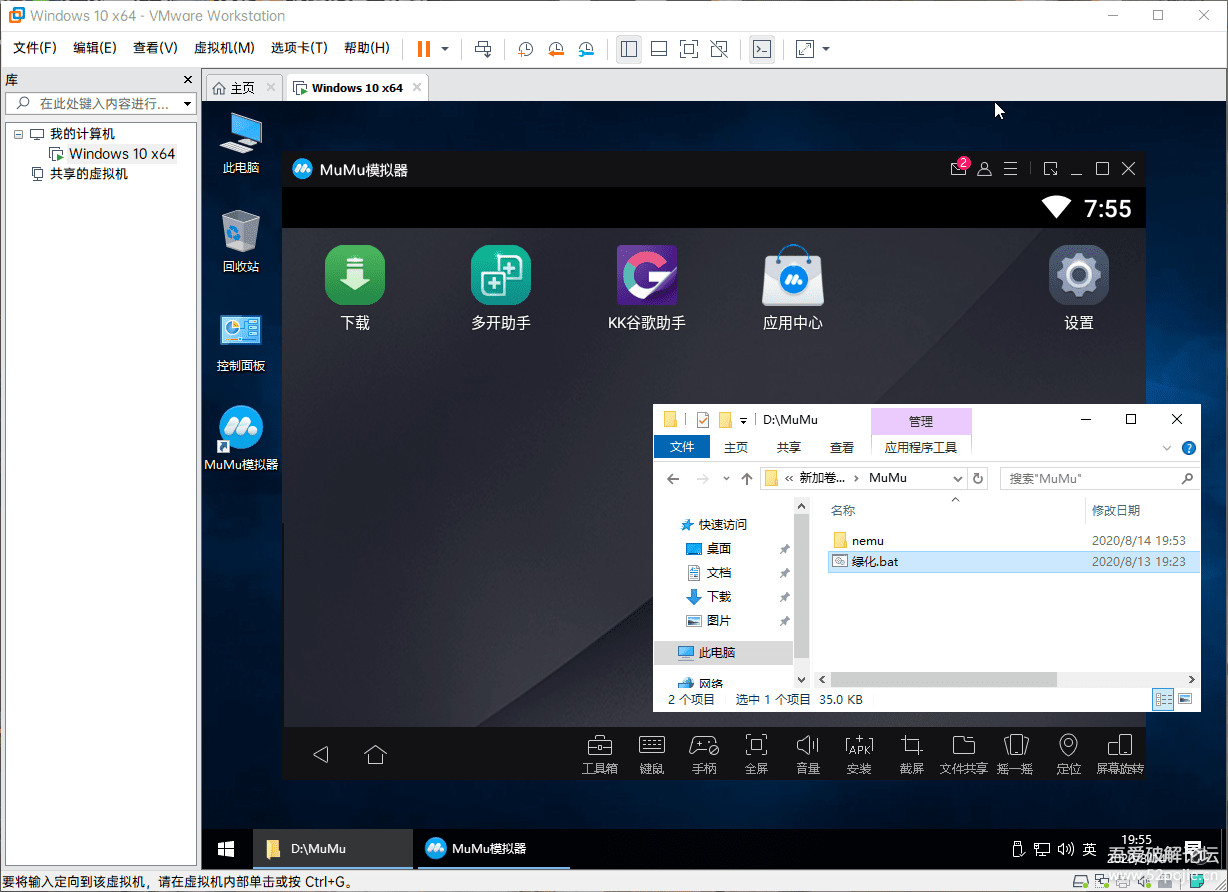Viewport: 1228px width, 892px height.
Task: Click Explorer help question mark
Action: coord(1189,448)
